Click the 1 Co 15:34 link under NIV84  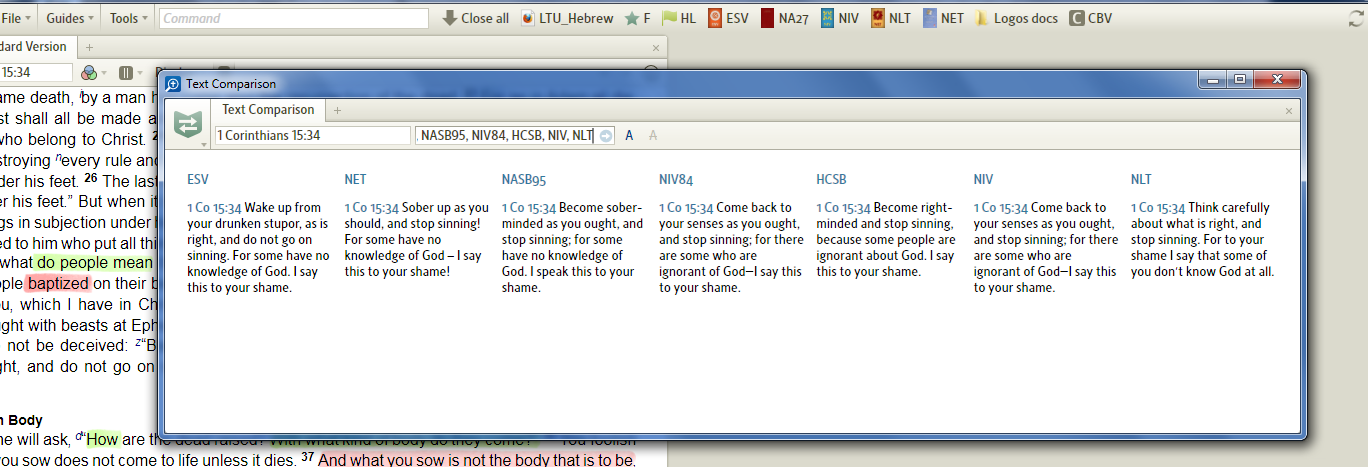[686, 208]
